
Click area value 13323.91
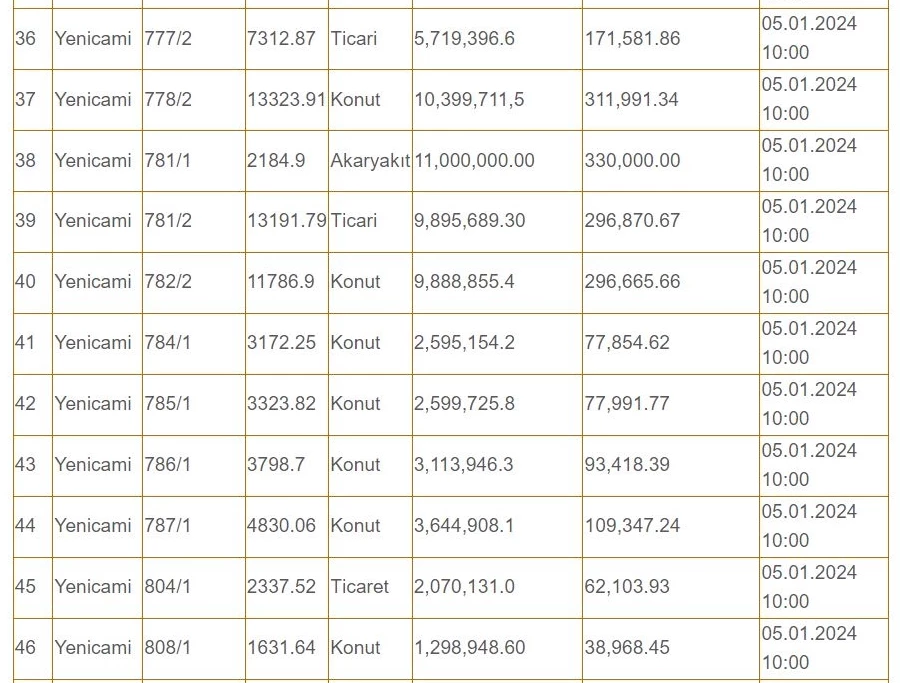286,100
